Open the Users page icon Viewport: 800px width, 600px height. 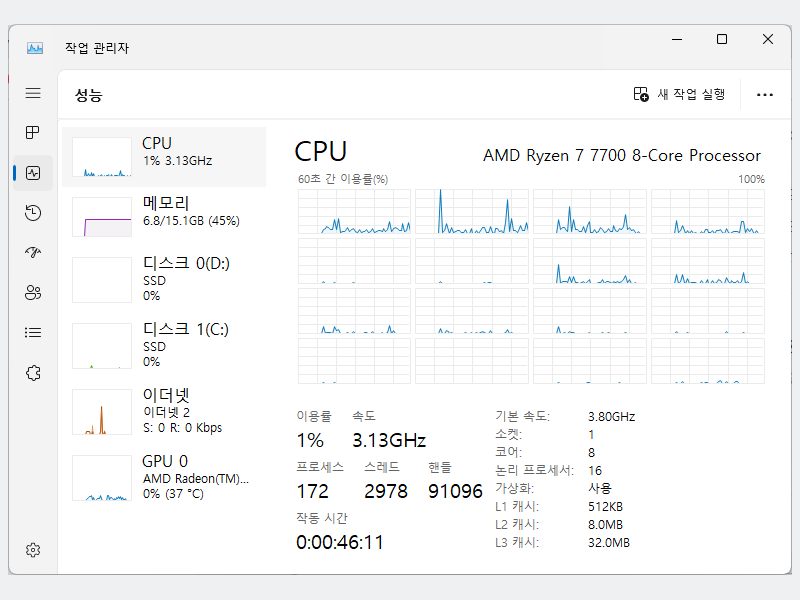pyautogui.click(x=33, y=292)
